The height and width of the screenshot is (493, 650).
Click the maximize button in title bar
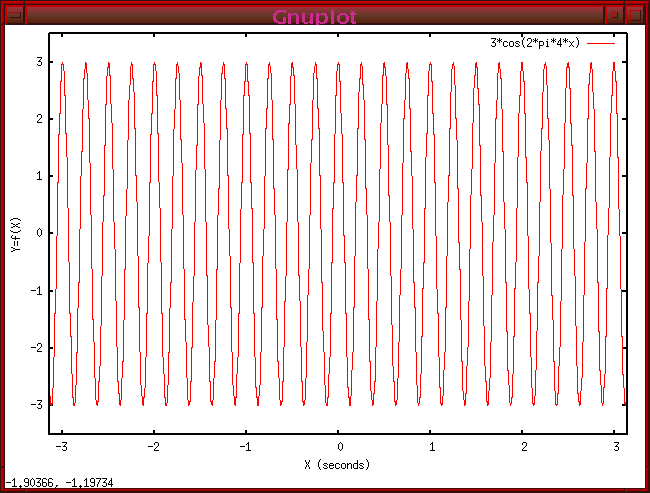click(635, 15)
